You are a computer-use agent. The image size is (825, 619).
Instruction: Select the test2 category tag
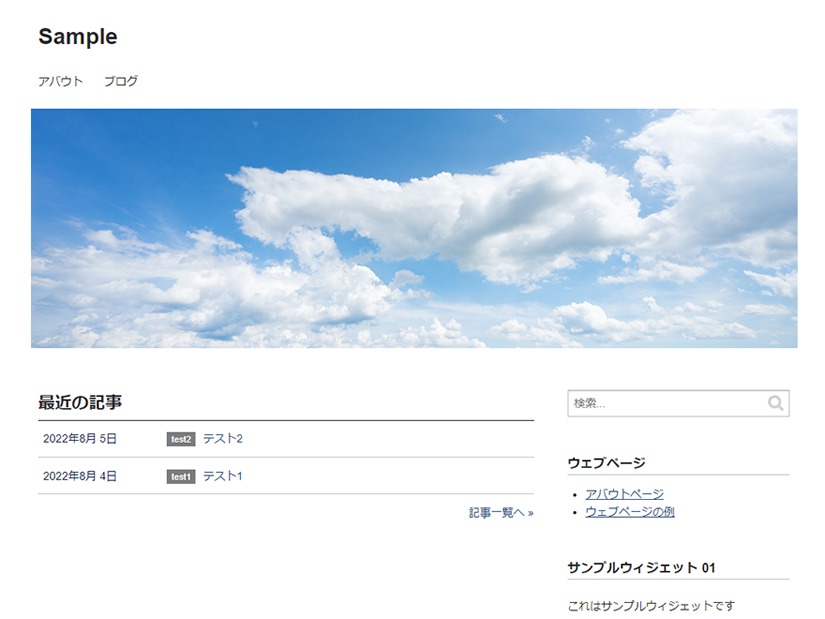[x=181, y=439]
